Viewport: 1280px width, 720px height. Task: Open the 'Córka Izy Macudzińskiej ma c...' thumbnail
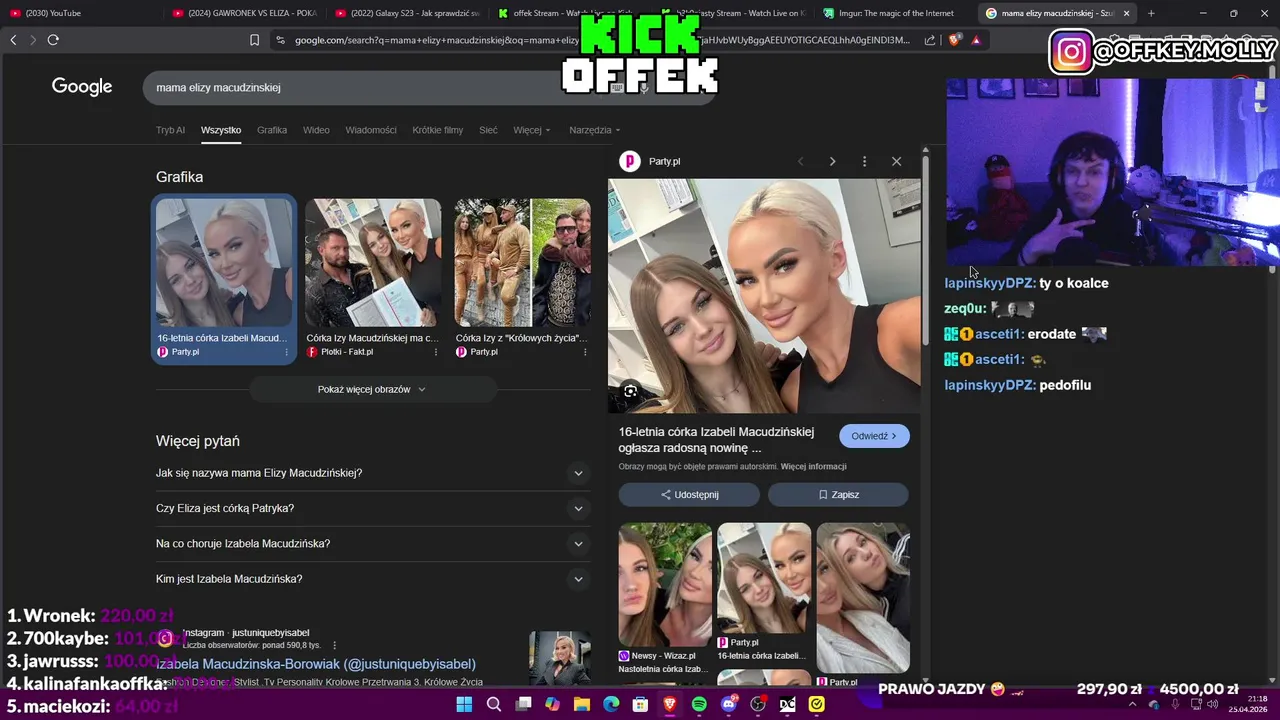click(x=373, y=262)
